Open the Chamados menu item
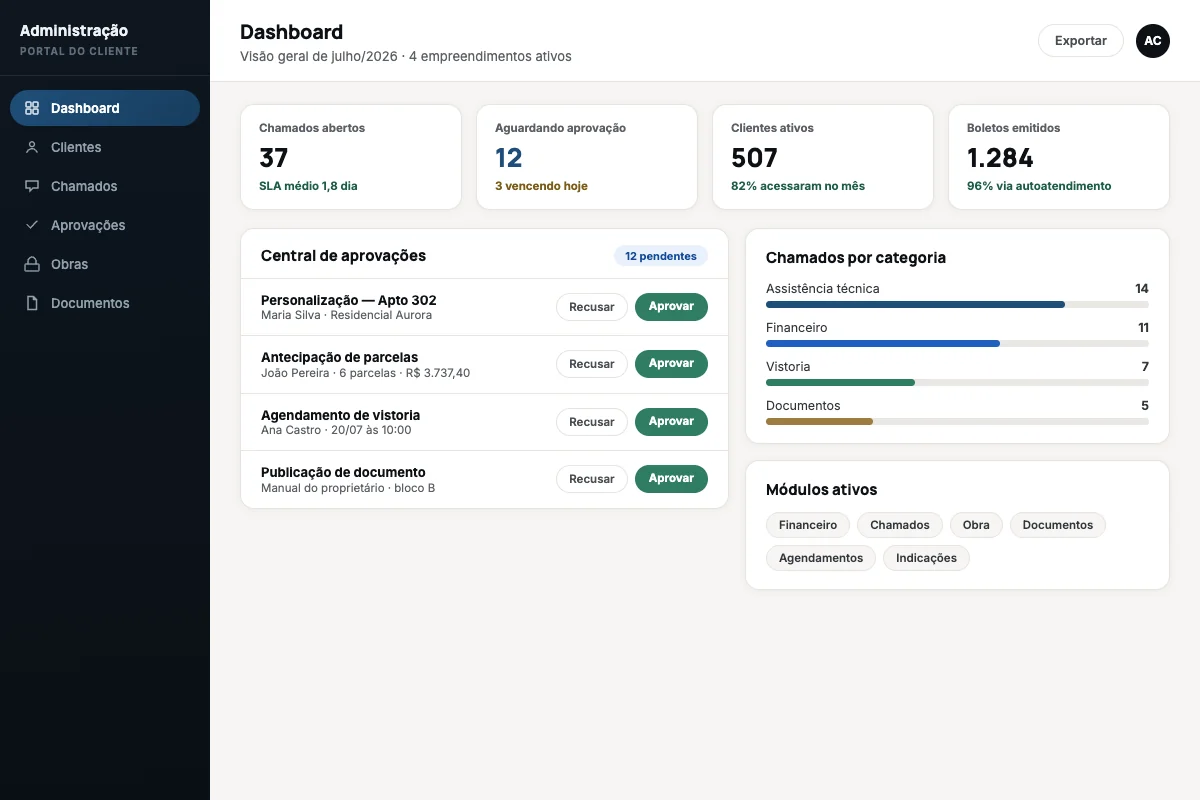This screenshot has width=1200, height=800. (105, 186)
